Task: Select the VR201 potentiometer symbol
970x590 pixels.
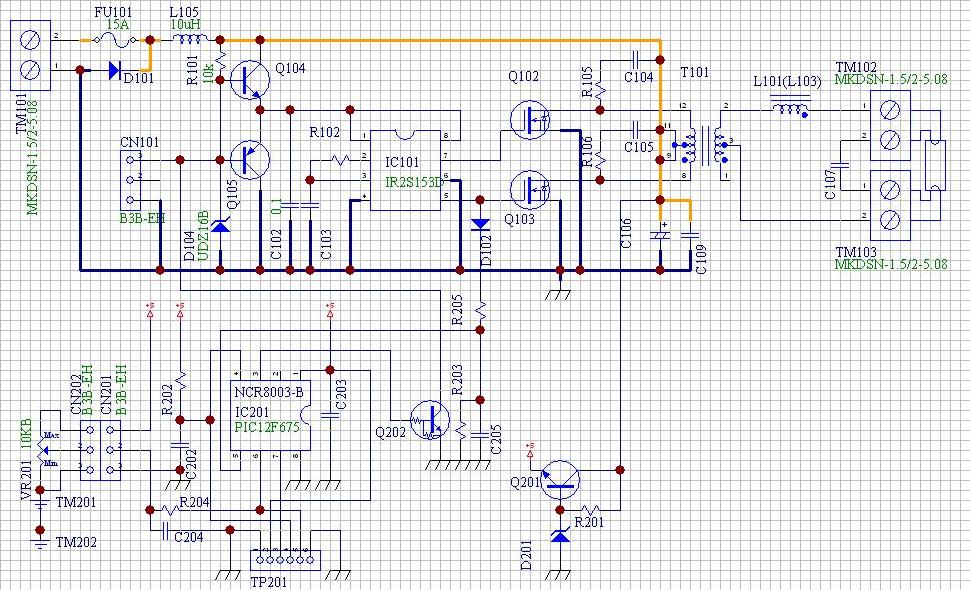Action: point(45,449)
